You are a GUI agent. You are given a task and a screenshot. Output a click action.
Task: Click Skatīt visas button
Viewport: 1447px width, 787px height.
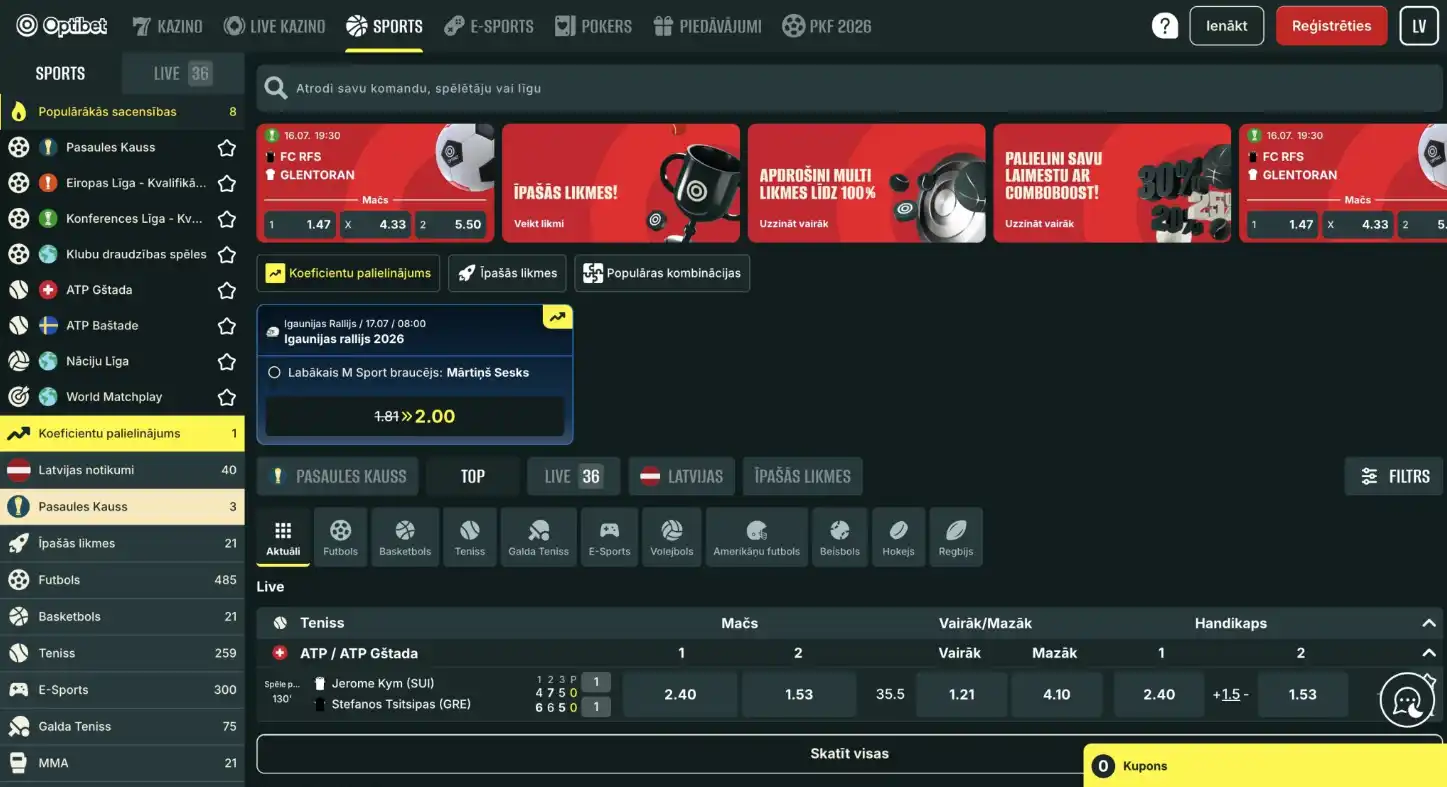point(849,754)
